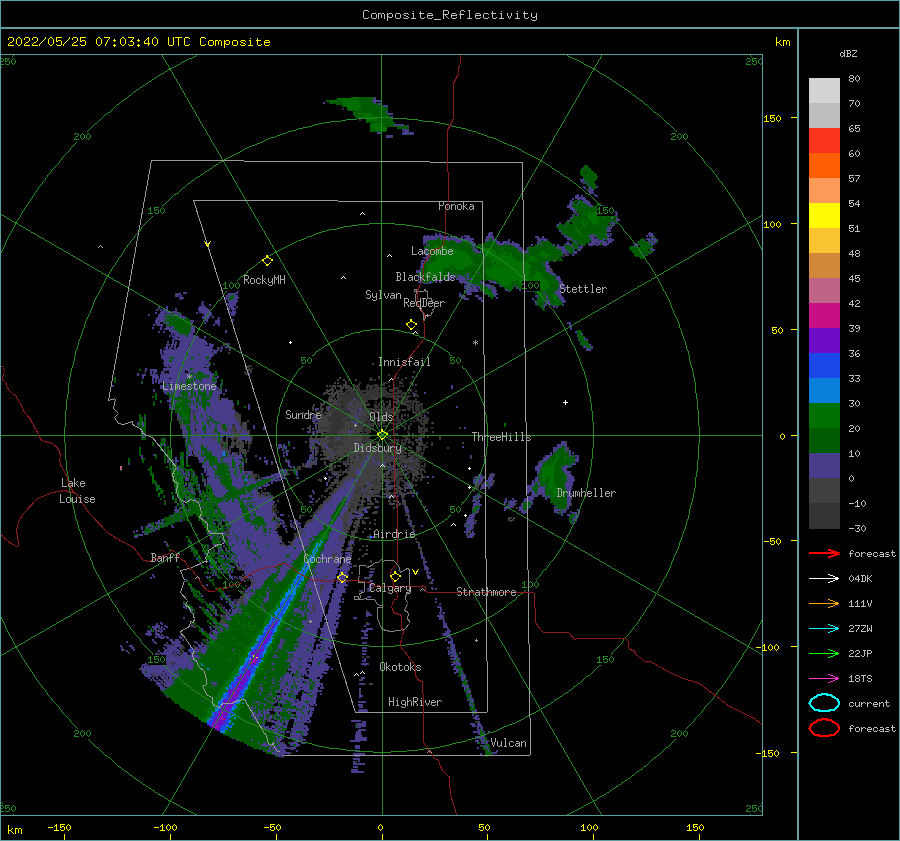This screenshot has height=841, width=900.
Task: Click the white plus marker east of ThreeHills
Action: (565, 402)
